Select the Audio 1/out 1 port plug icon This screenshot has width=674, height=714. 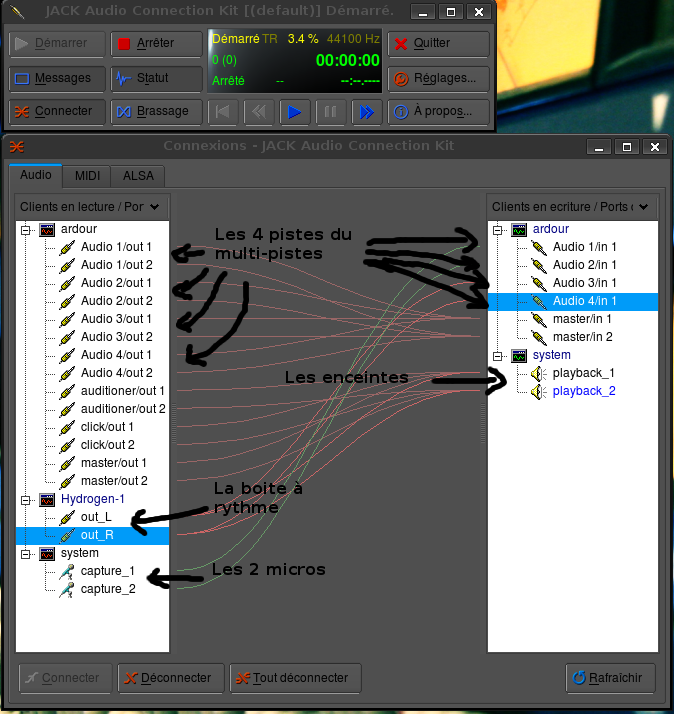click(67, 248)
